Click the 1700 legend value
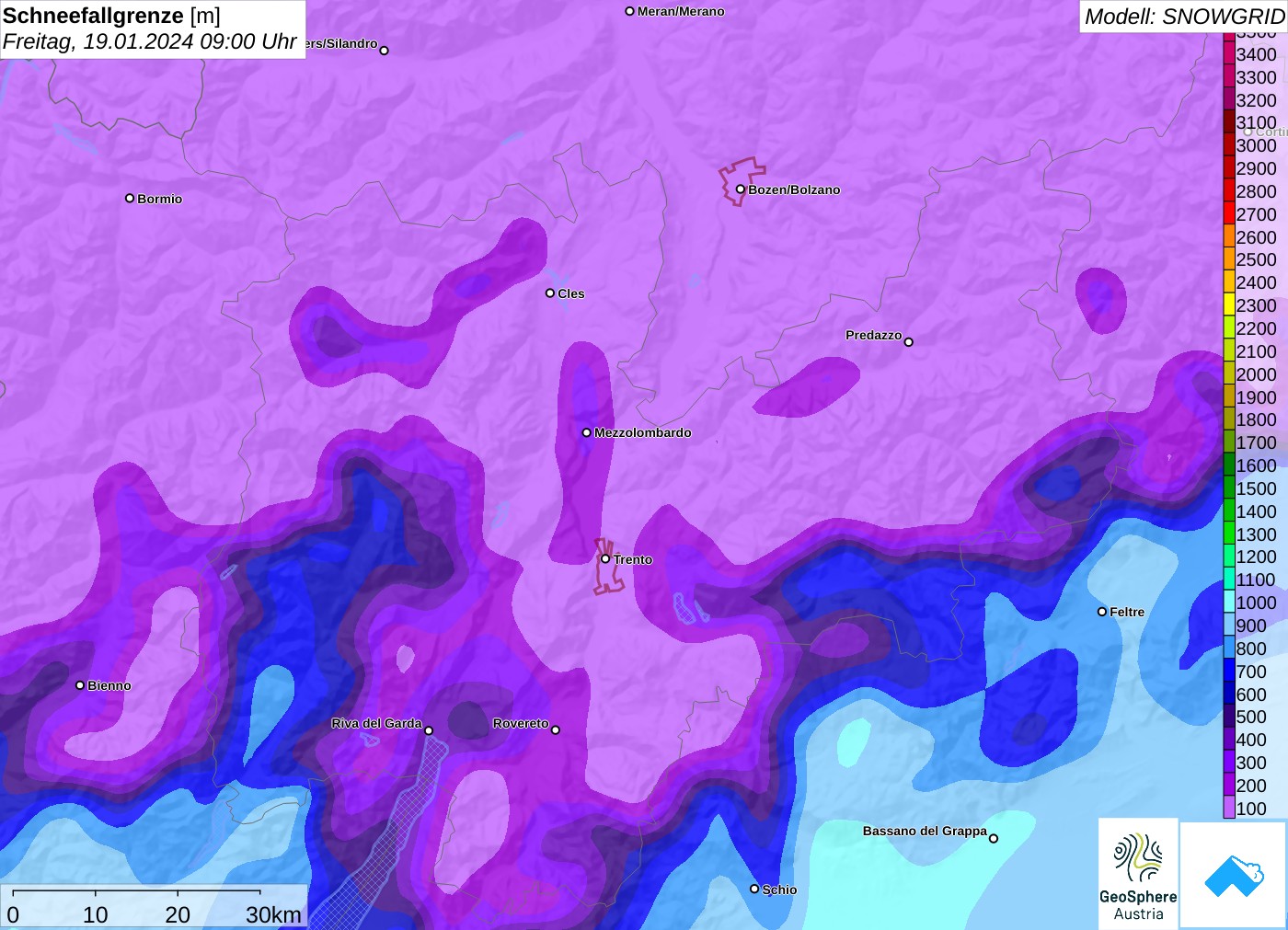 click(x=1256, y=442)
